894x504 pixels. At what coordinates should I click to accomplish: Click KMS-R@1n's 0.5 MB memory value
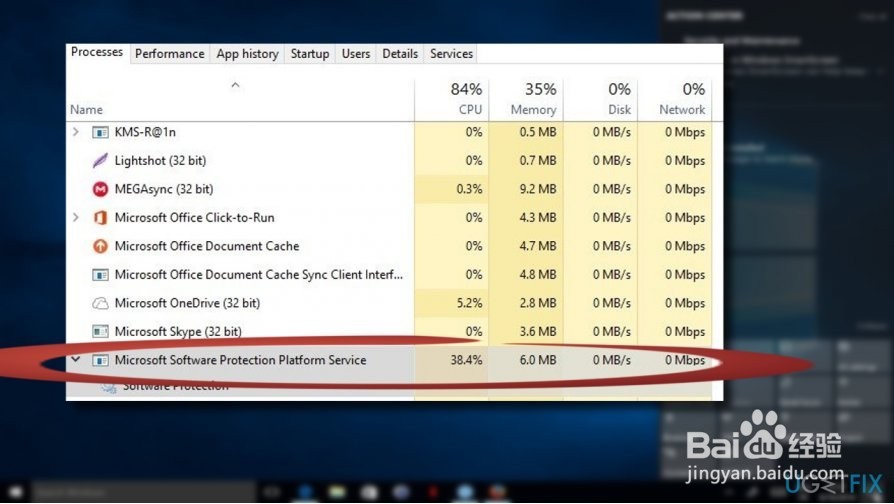(x=538, y=132)
